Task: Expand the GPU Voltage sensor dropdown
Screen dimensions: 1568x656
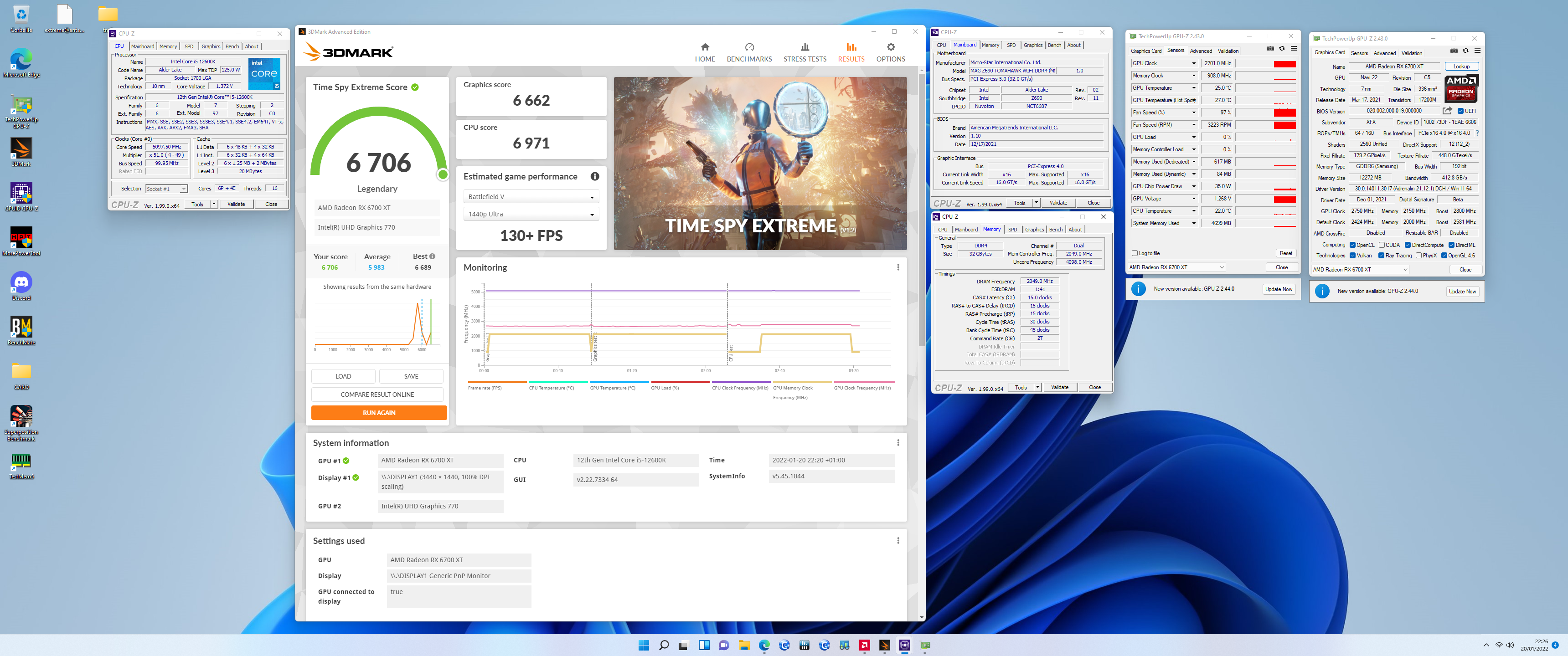Action: (x=1193, y=199)
